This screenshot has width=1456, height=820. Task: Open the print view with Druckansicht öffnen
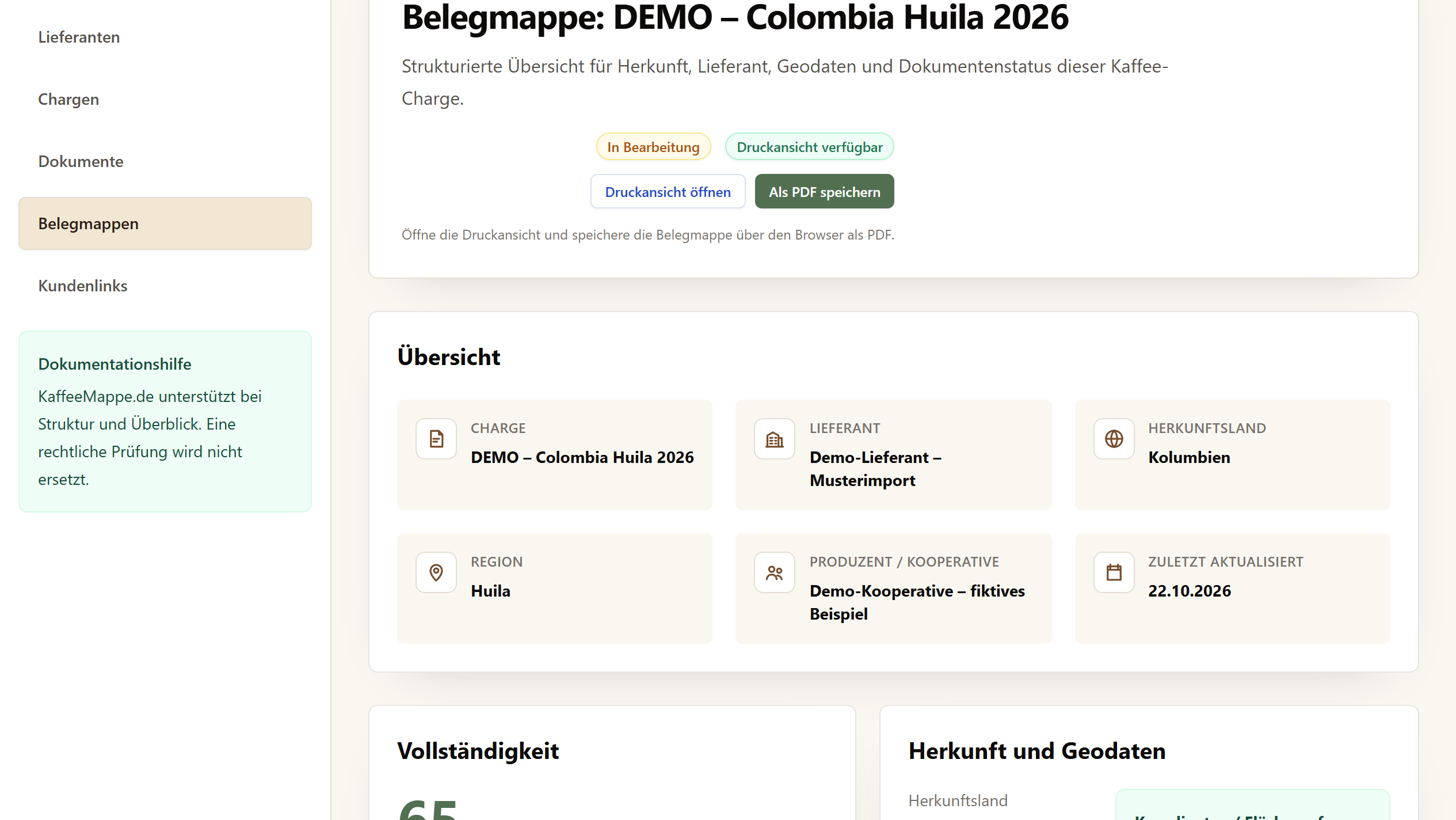coord(668,191)
